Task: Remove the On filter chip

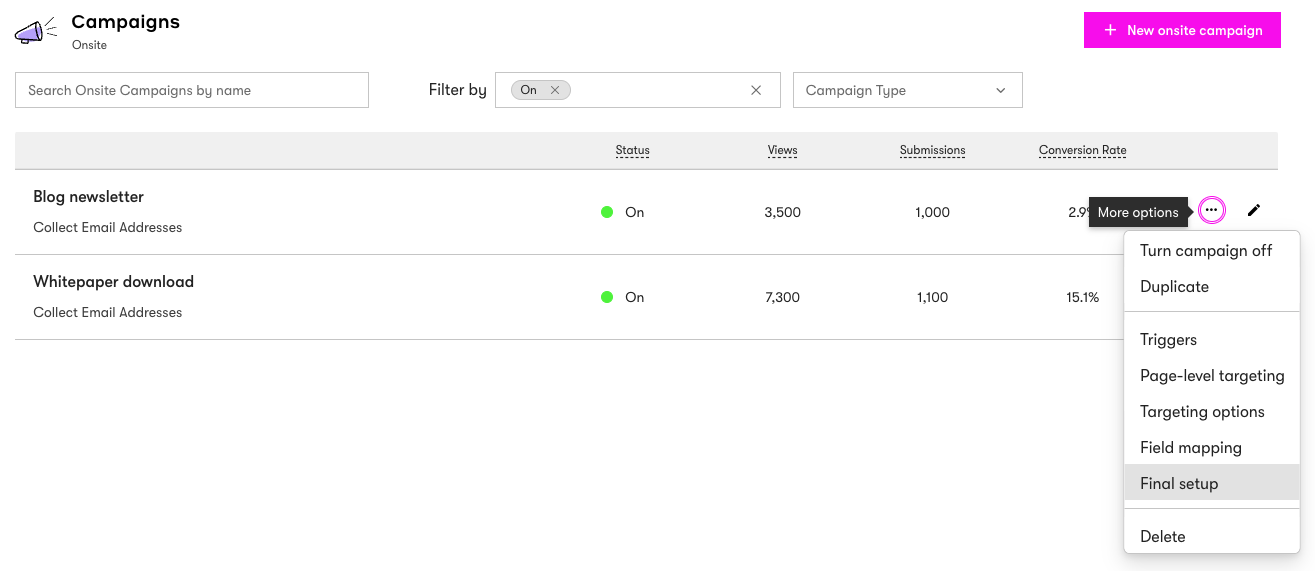Action: pos(555,90)
